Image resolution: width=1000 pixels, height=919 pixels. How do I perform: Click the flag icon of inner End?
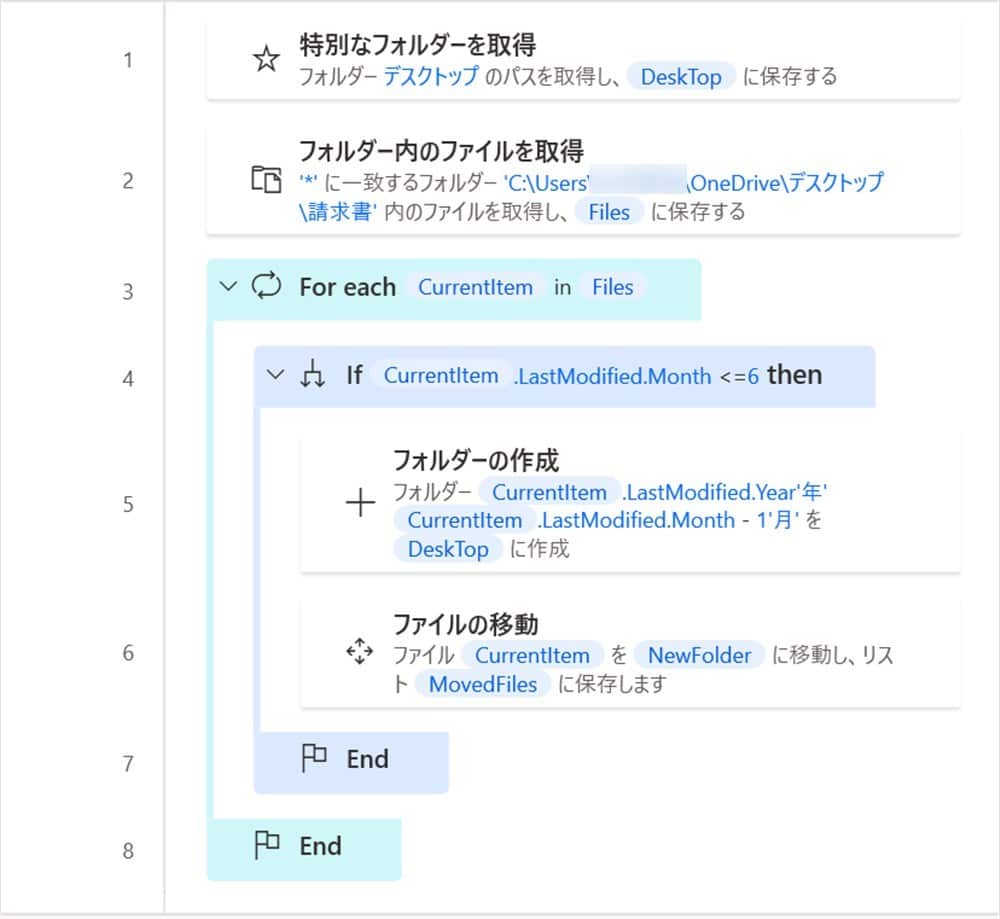click(x=314, y=759)
